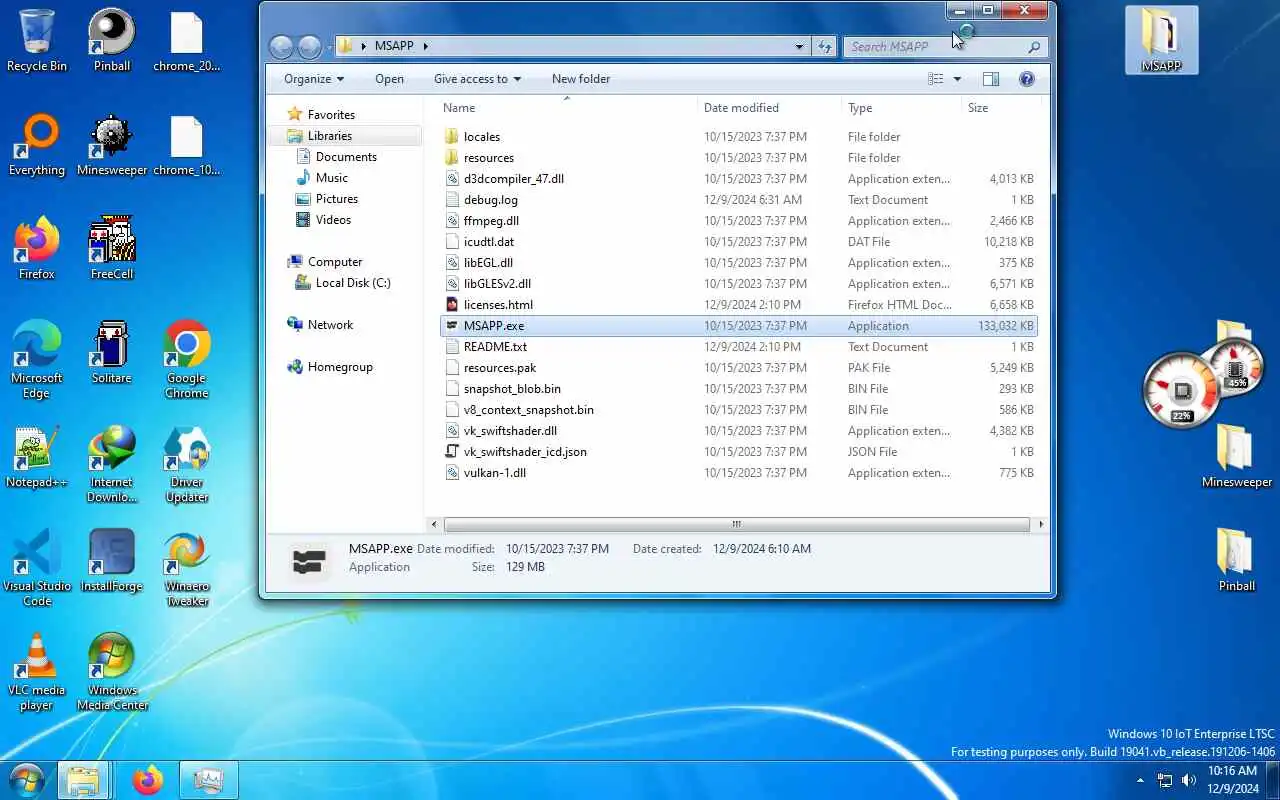Click the Visual Studio Code desktop icon
Viewport: 1280px width, 800px height.
pyautogui.click(x=37, y=568)
